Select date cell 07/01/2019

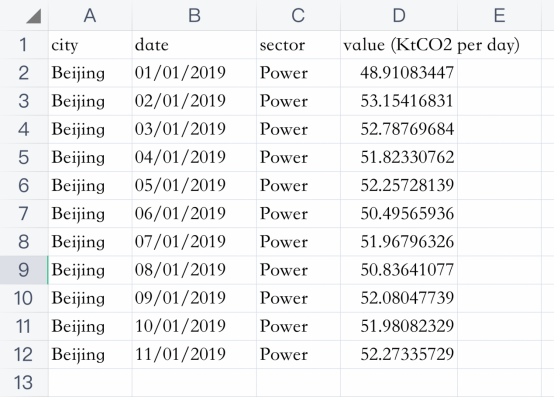click(x=194, y=242)
